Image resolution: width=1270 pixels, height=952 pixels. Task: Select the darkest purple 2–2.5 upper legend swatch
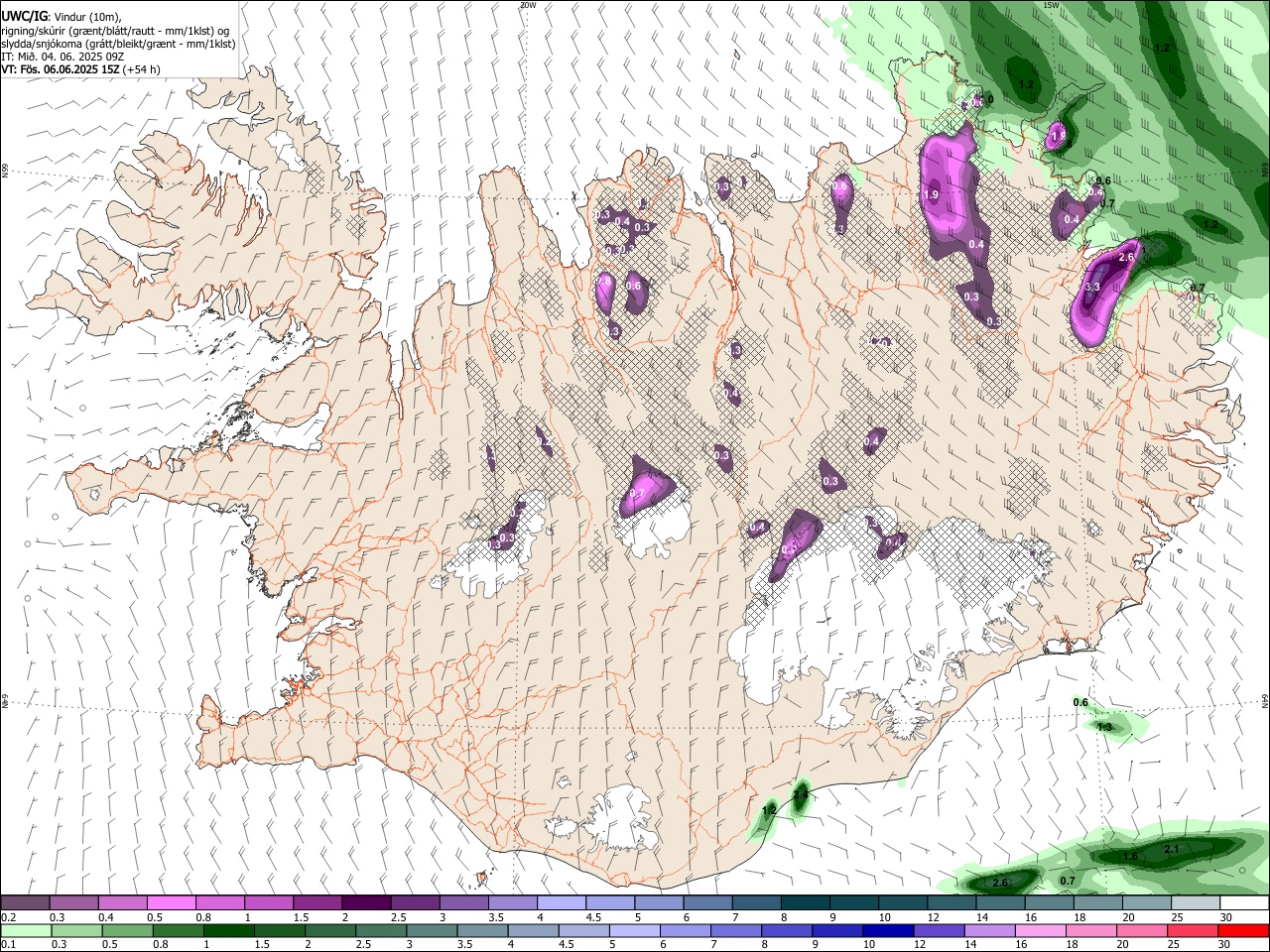[x=366, y=902]
